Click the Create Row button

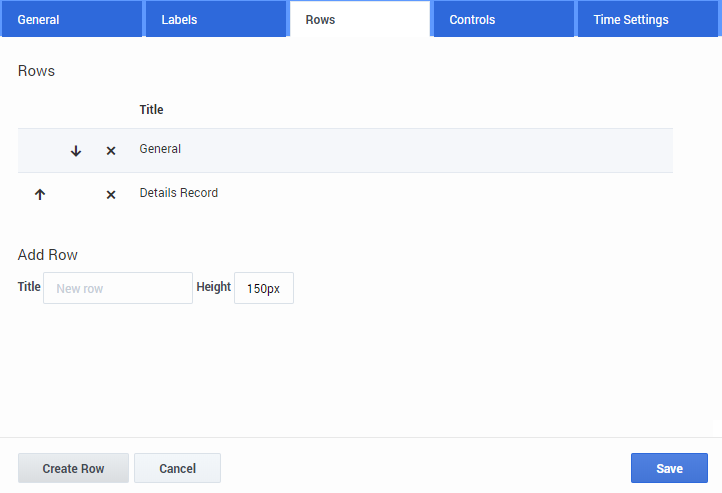pos(73,468)
